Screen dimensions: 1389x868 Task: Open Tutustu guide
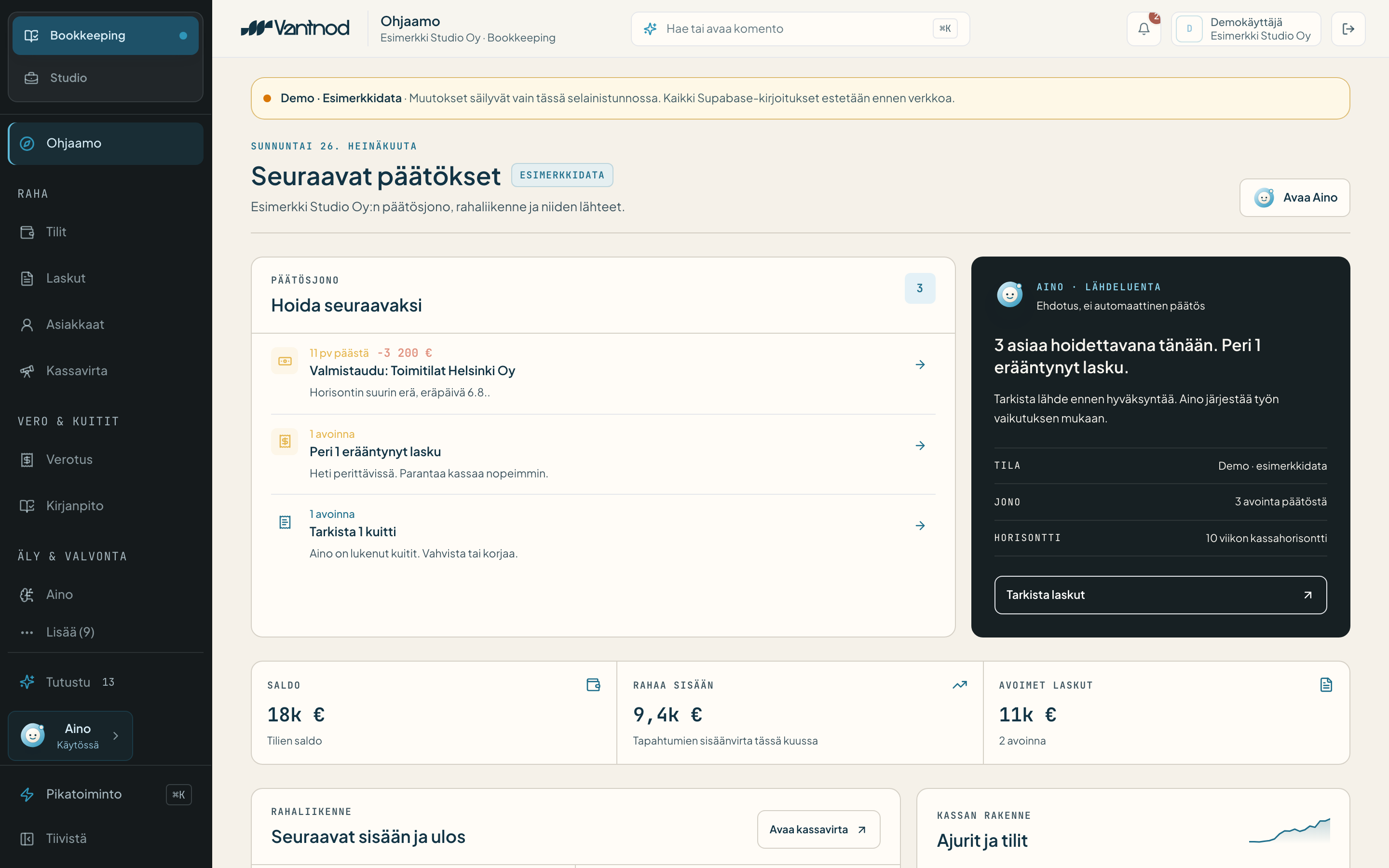coord(106,682)
